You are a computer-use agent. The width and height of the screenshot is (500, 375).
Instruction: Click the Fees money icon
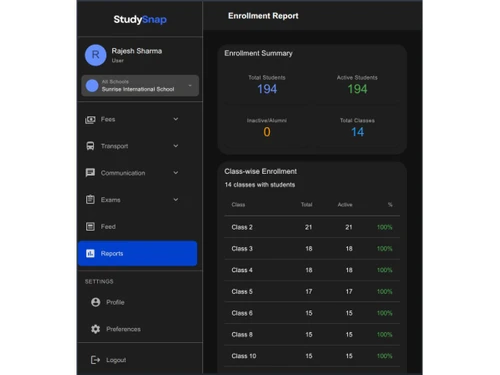coord(90,120)
